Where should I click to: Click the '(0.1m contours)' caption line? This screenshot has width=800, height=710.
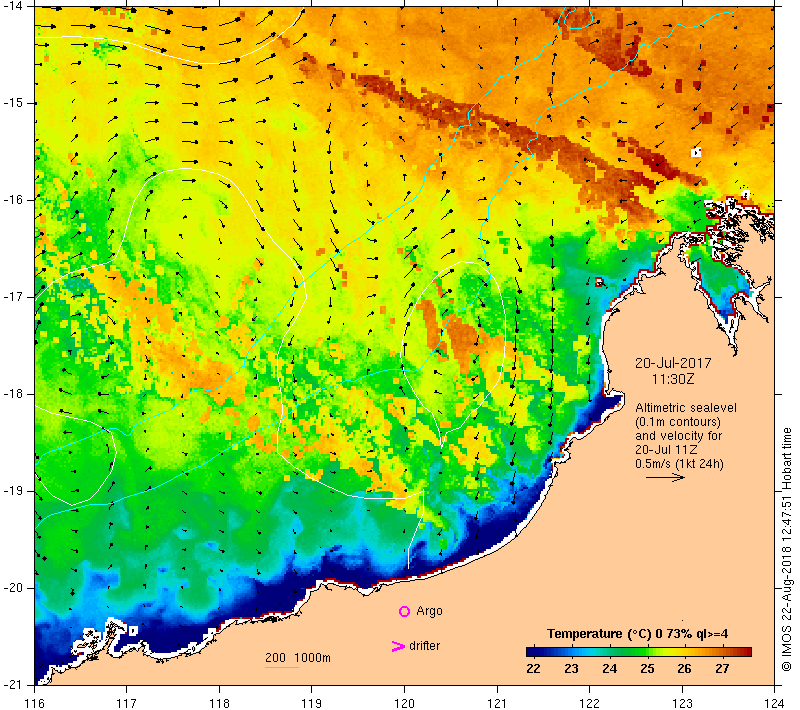(678, 422)
